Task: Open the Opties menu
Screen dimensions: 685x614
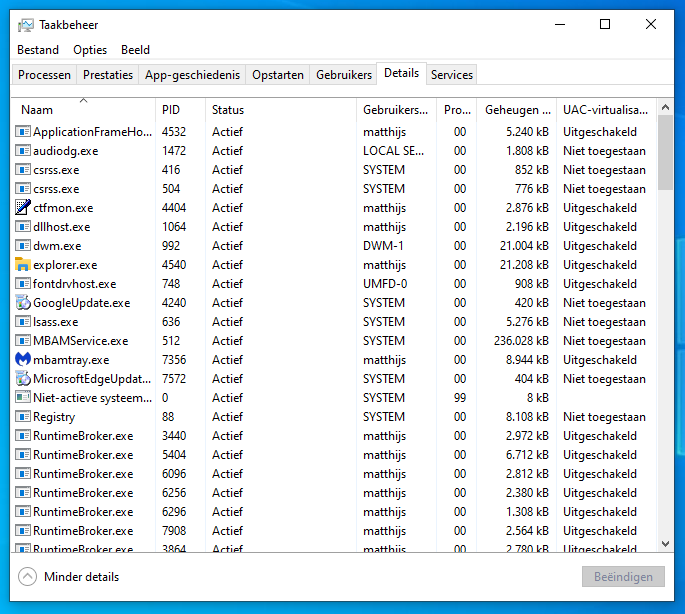Action: click(90, 50)
